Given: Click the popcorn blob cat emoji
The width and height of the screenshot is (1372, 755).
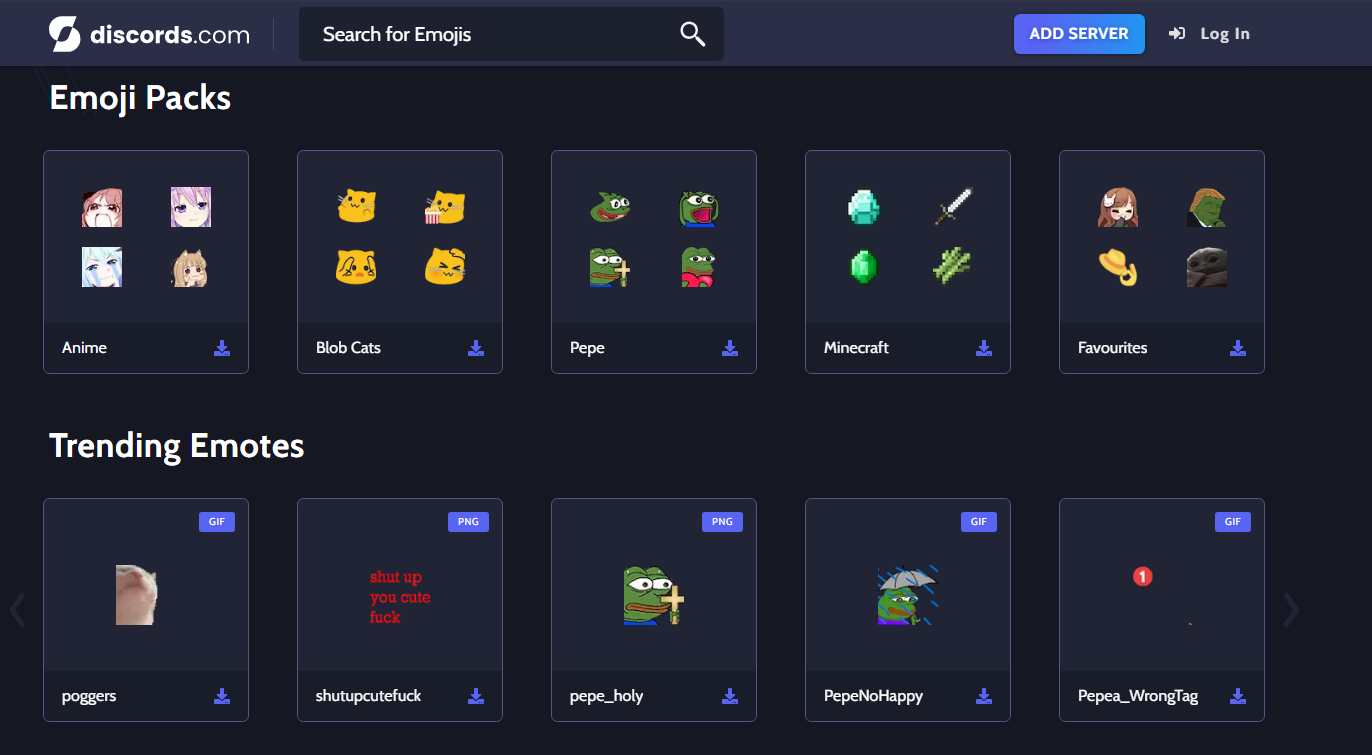Looking at the screenshot, I should (445, 207).
